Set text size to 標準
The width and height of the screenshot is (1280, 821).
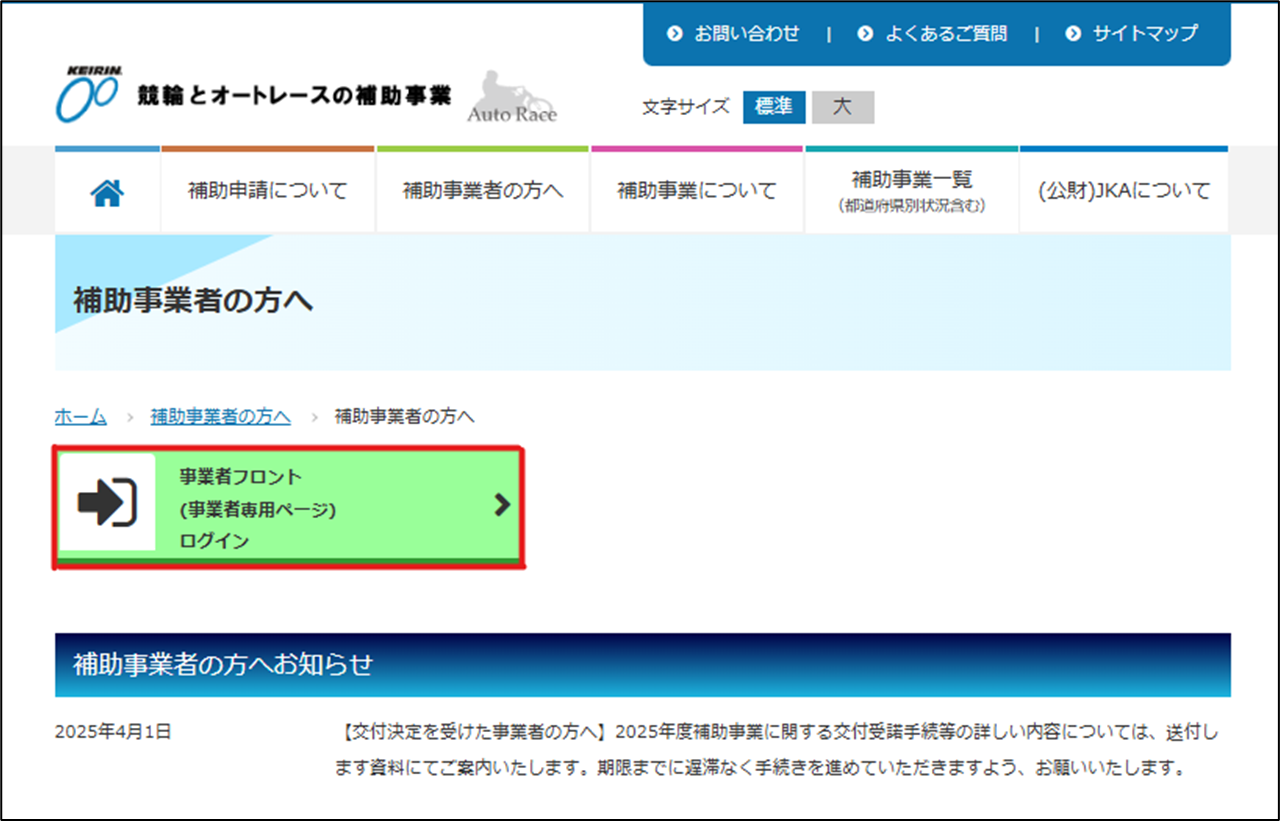coord(774,107)
